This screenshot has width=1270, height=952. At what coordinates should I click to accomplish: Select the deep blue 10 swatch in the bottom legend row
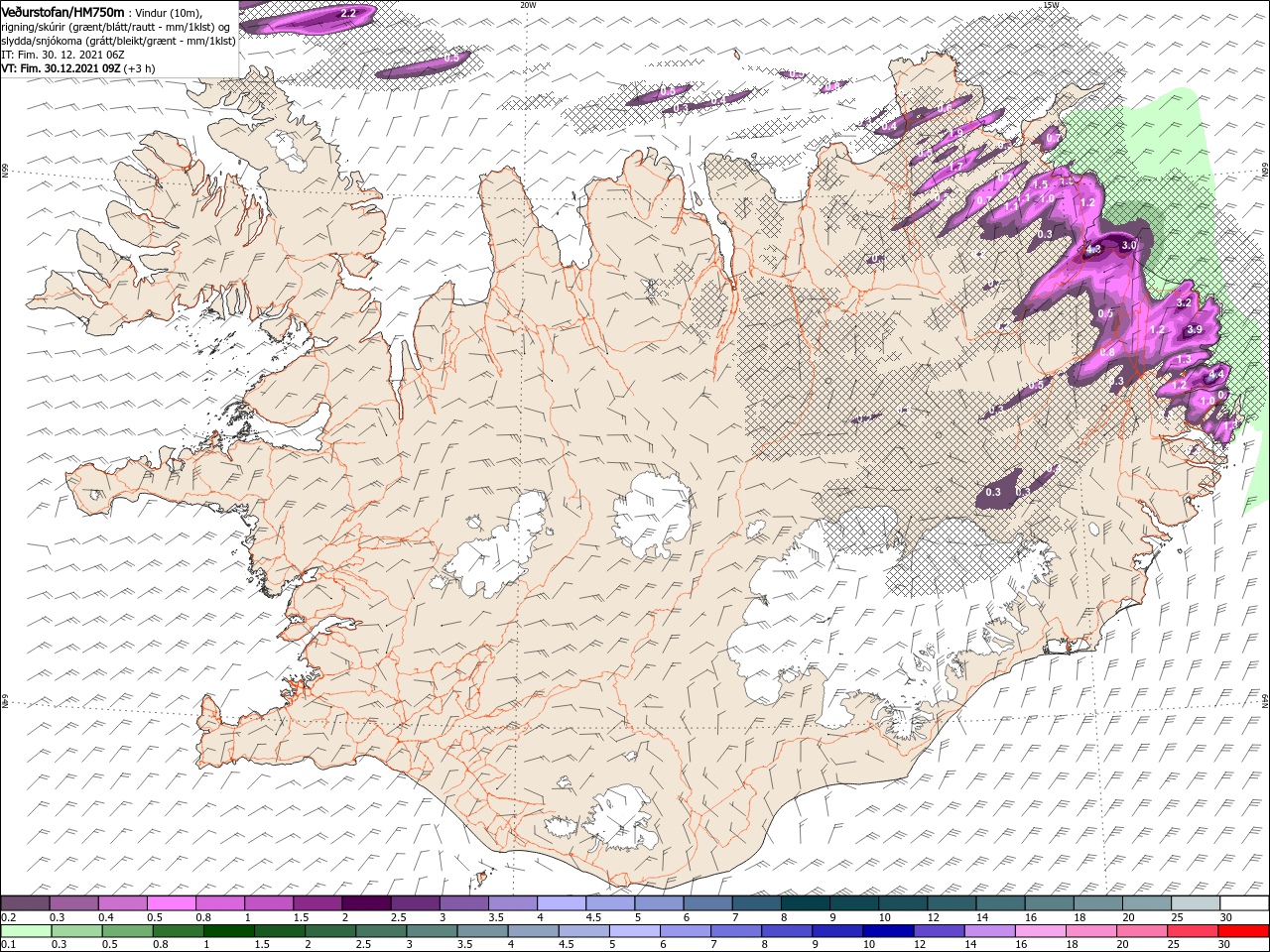889,930
